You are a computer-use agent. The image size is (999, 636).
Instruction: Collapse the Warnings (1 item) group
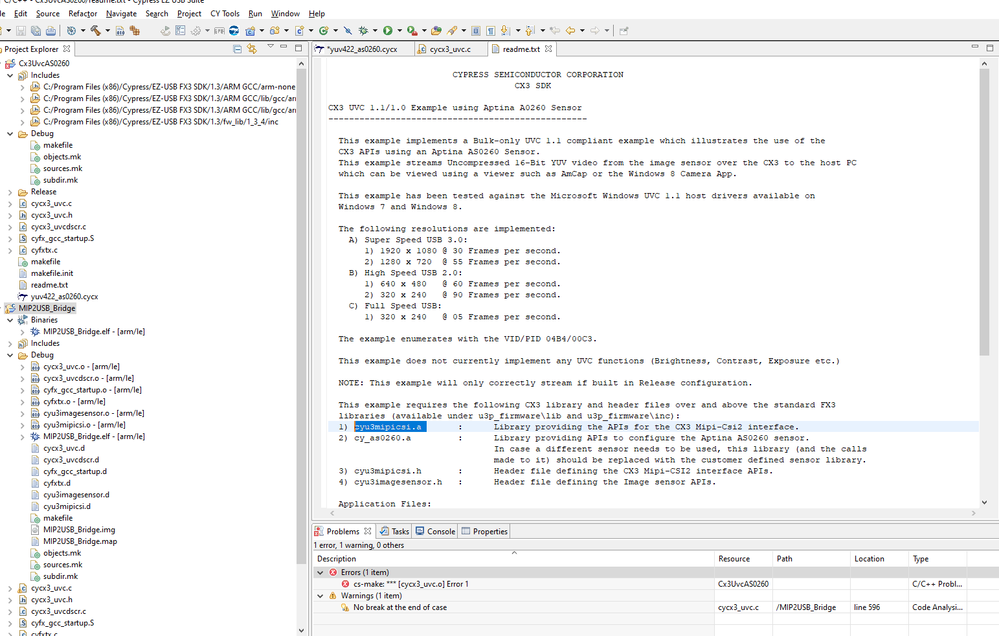coord(320,596)
